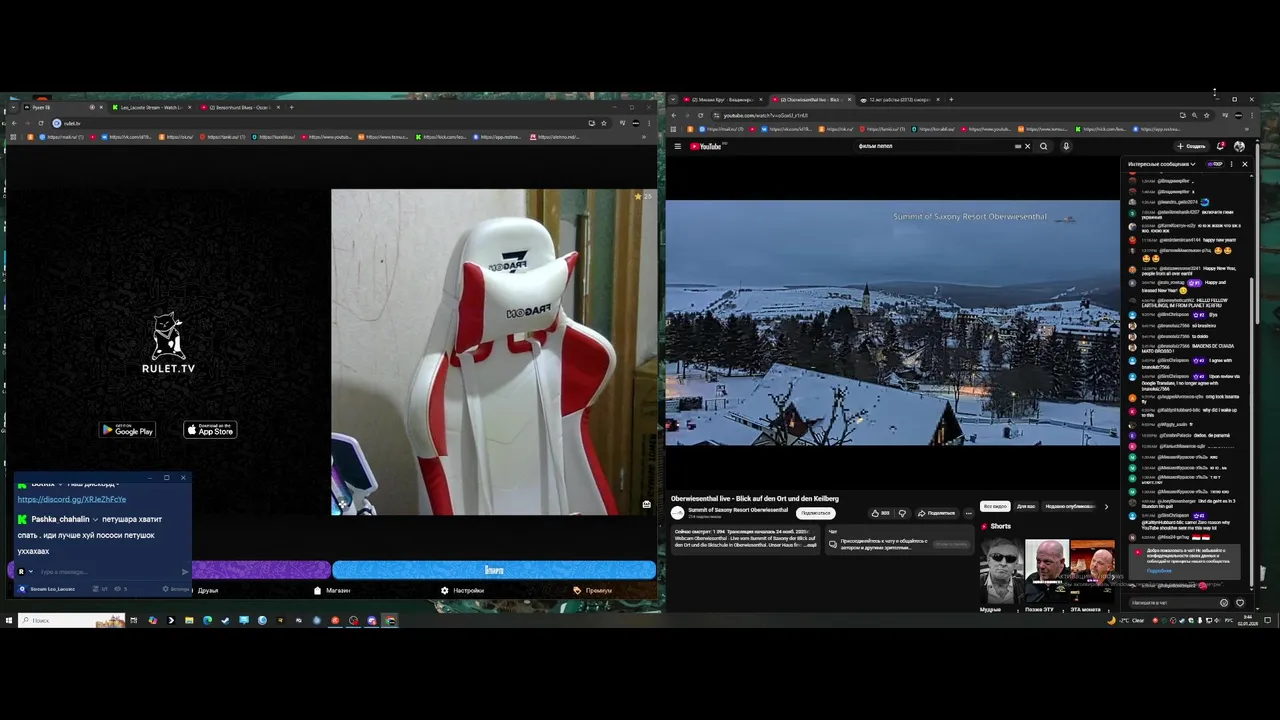Select the 'Все видео' filter chip
This screenshot has width=1280, height=720.
(994, 506)
